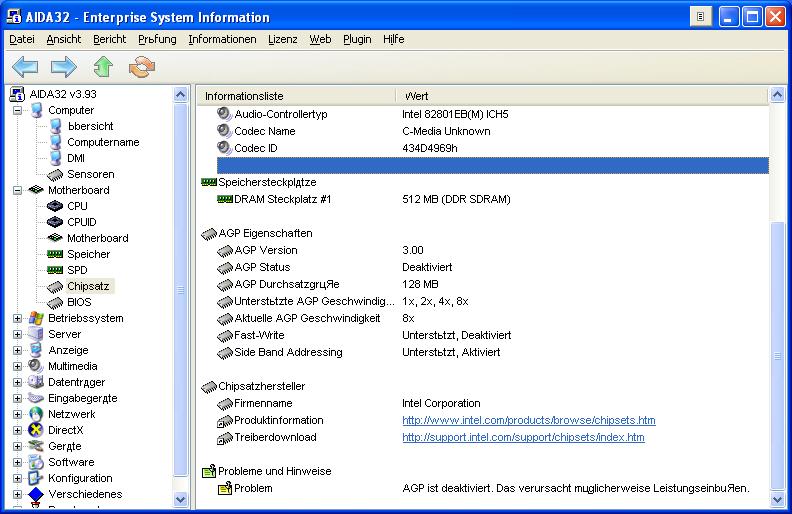The image size is (792, 514).
Task: Open the Lizenz menu
Action: tap(283, 39)
